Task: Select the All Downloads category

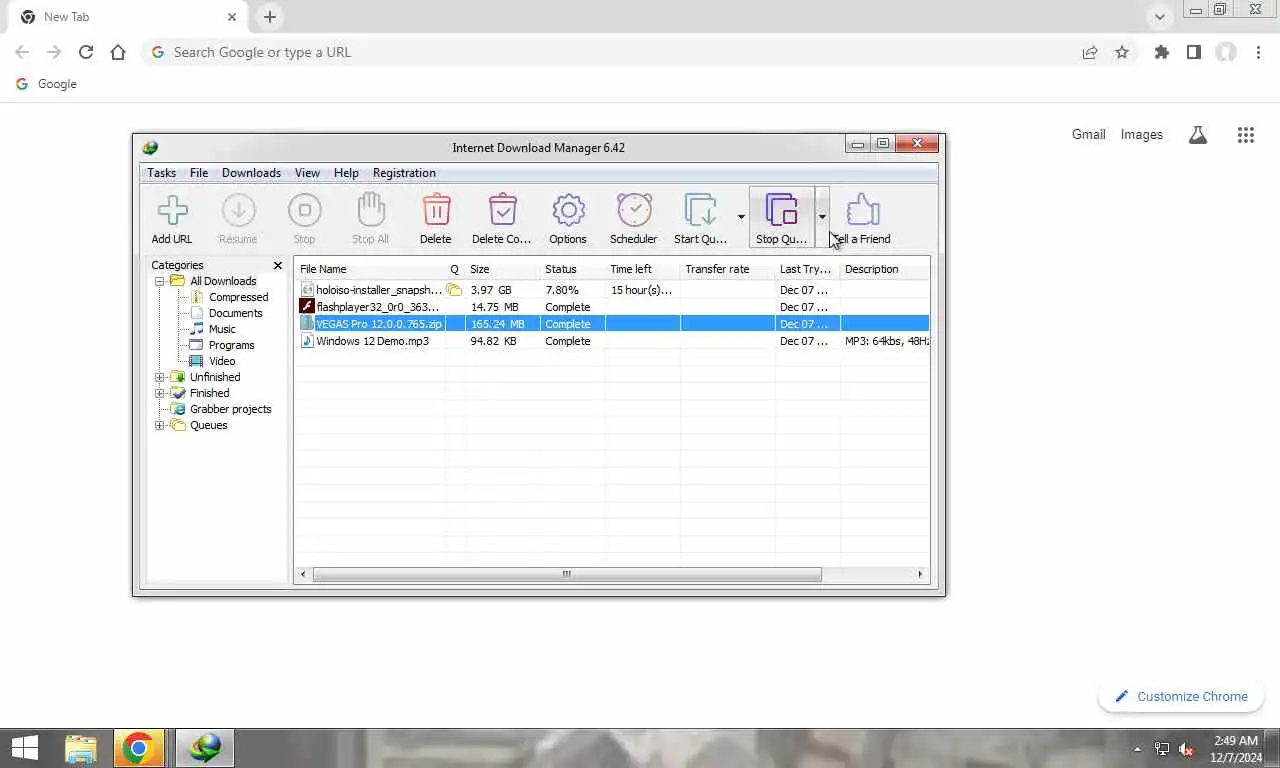Action: 223,281
